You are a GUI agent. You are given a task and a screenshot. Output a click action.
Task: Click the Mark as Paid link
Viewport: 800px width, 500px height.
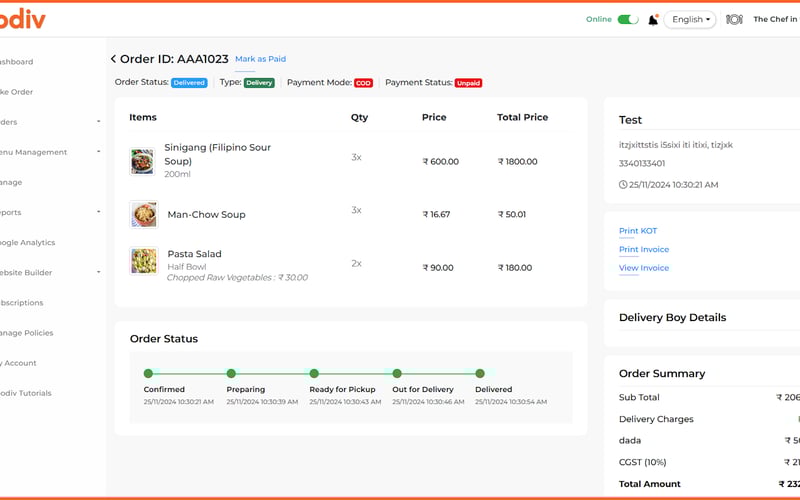[x=260, y=59]
